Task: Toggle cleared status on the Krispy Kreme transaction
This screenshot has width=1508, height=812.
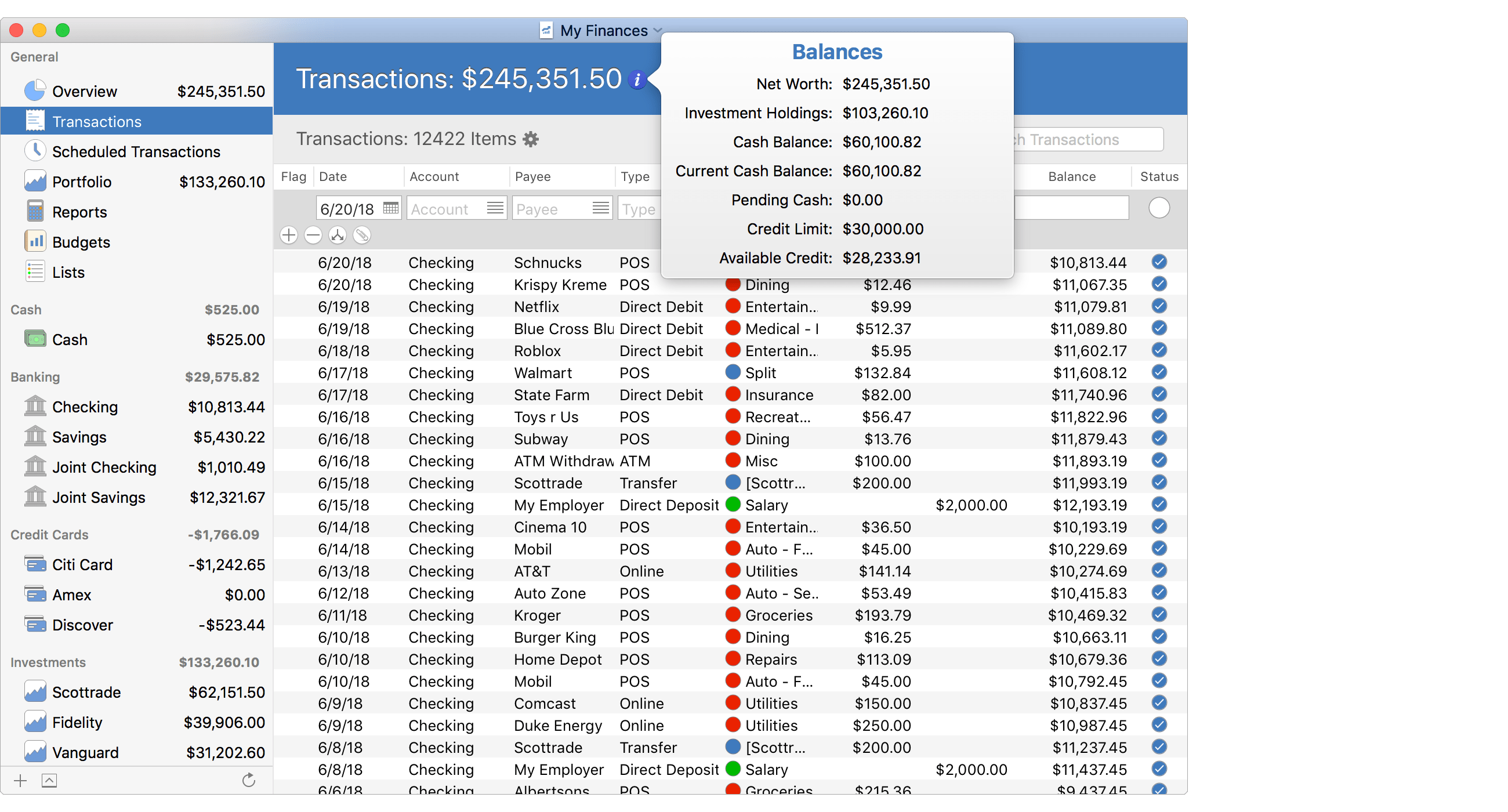Action: point(1159,284)
